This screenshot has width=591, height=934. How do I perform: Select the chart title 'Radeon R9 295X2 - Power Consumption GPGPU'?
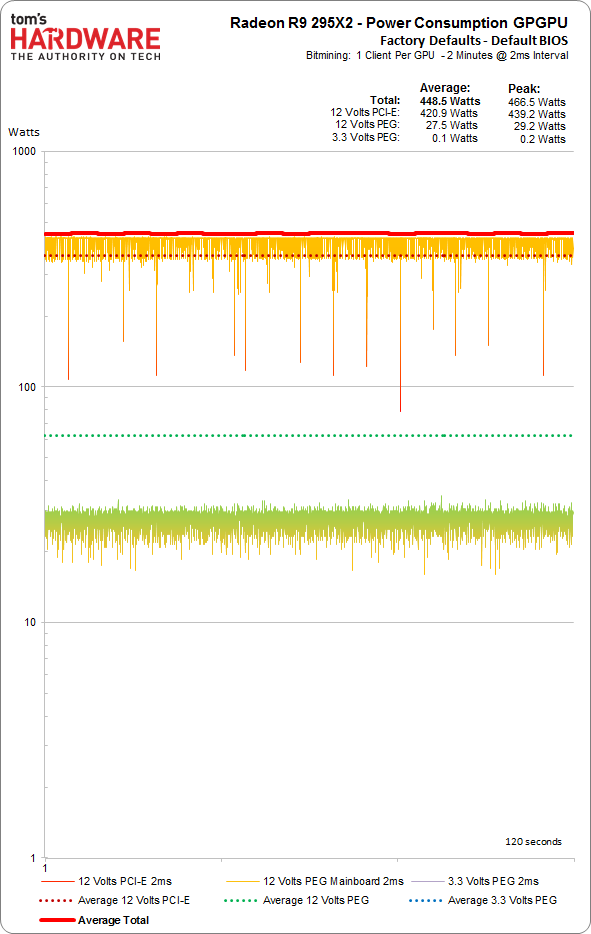click(399, 23)
